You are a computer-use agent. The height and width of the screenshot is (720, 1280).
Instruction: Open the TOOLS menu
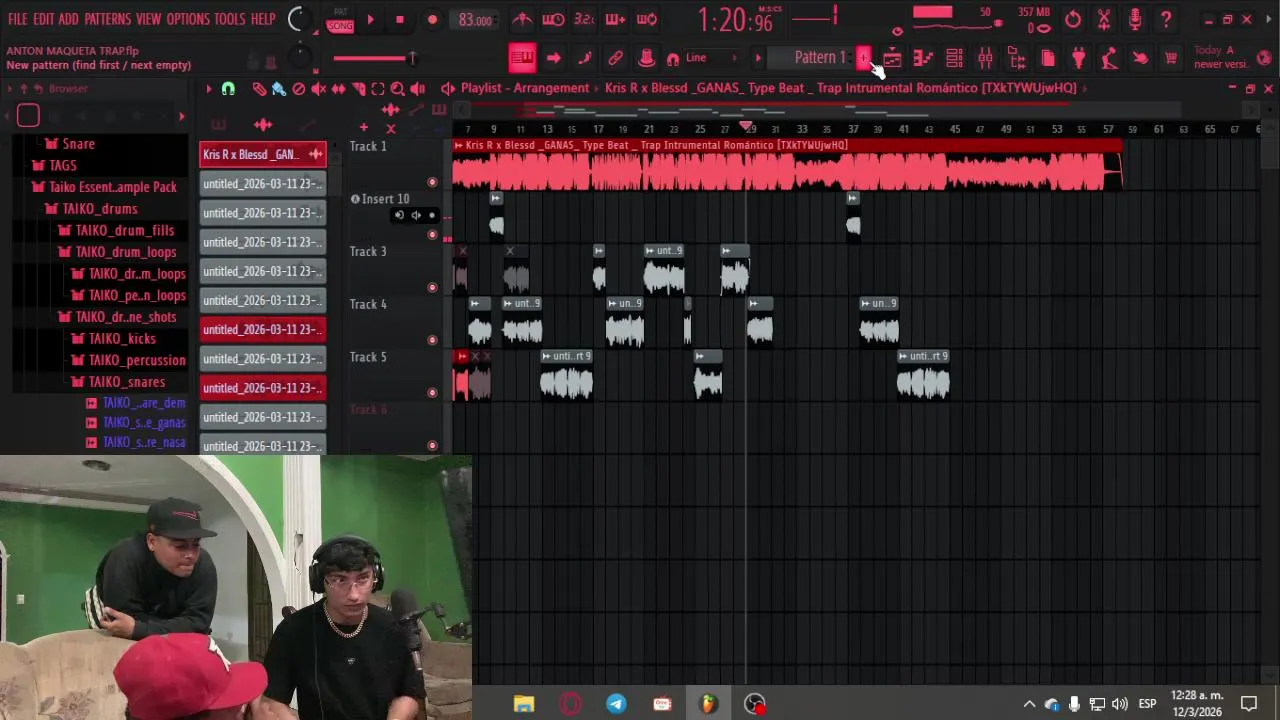(229, 19)
